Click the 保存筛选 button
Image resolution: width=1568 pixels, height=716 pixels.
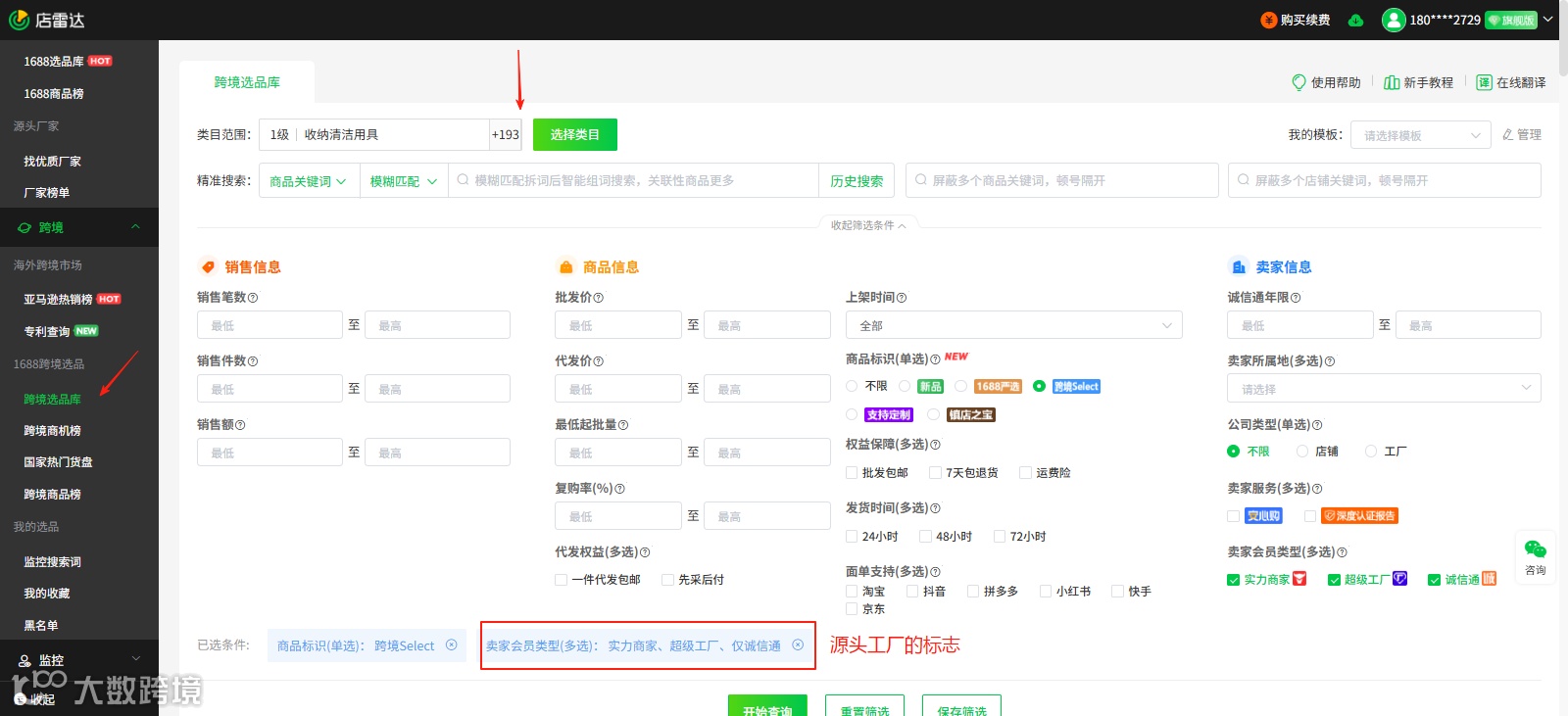tap(961, 705)
